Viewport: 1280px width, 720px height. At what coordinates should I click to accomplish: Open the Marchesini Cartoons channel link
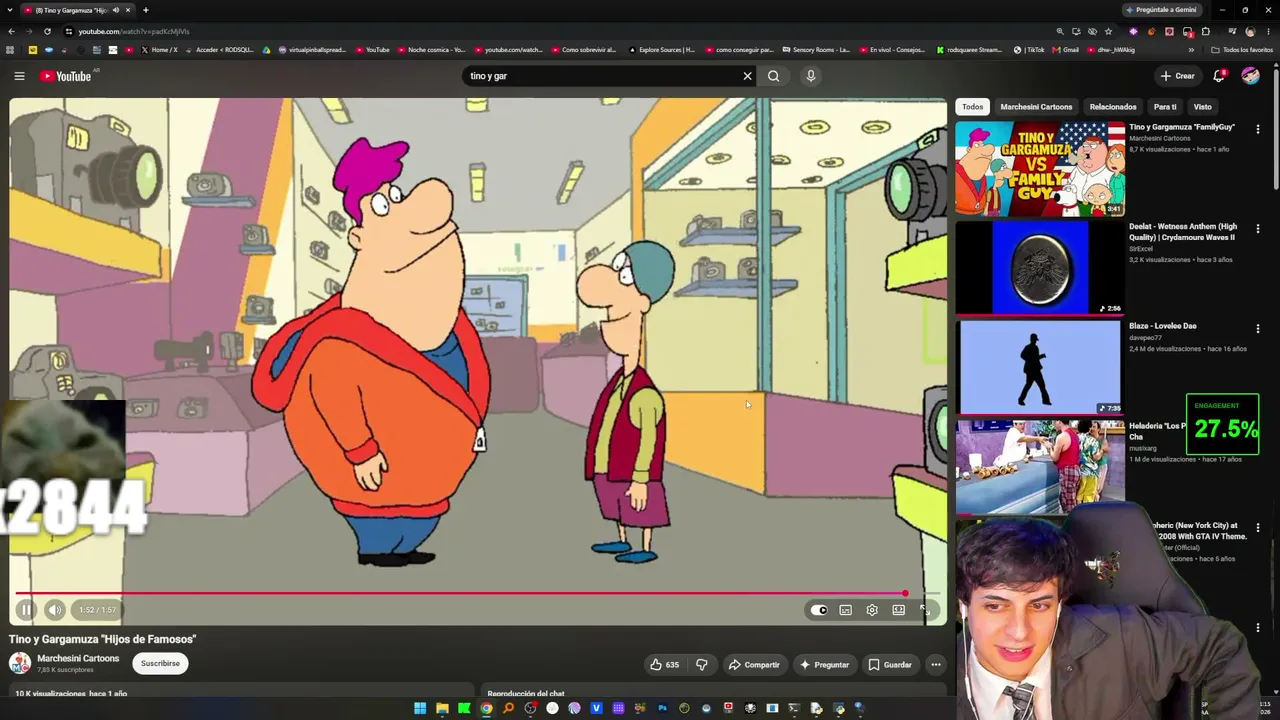(x=78, y=659)
